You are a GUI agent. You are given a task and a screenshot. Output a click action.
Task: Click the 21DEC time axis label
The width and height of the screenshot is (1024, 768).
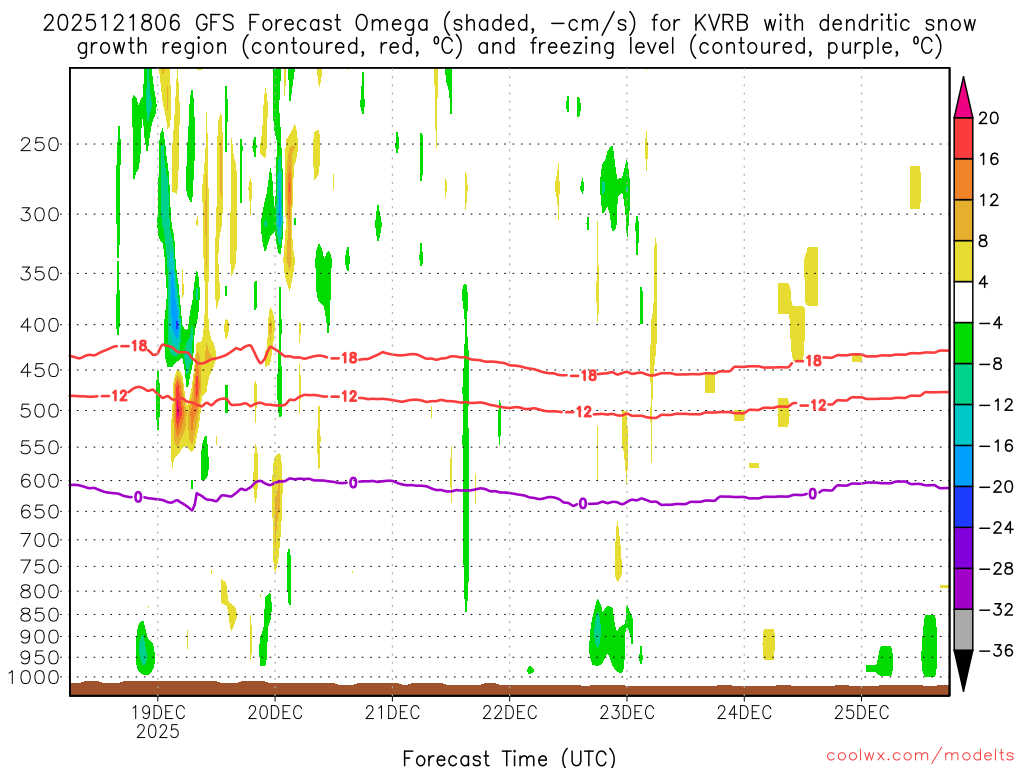click(392, 712)
